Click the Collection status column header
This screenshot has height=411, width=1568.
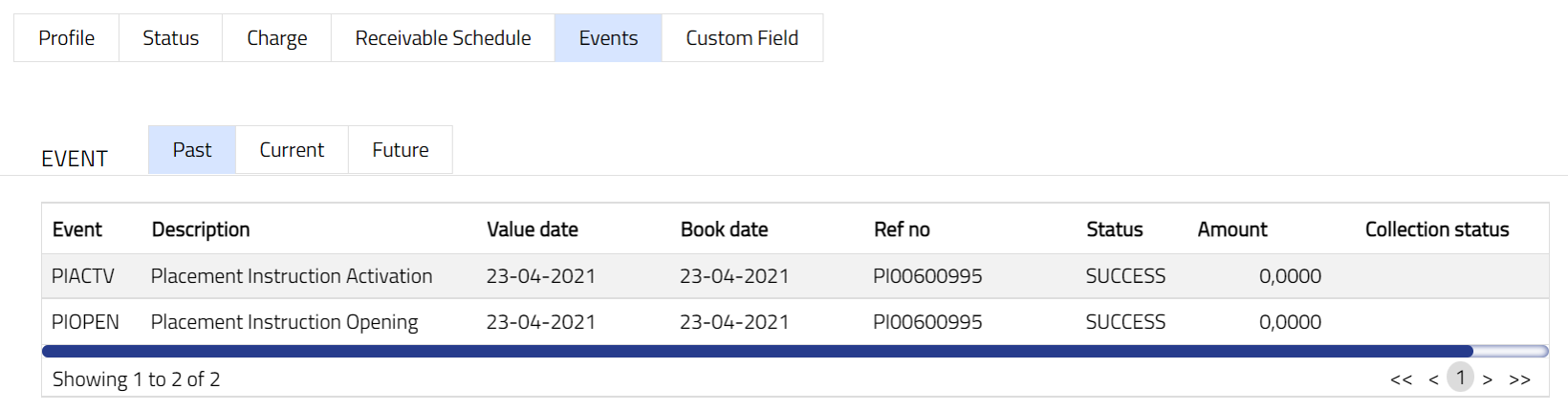point(1436,229)
